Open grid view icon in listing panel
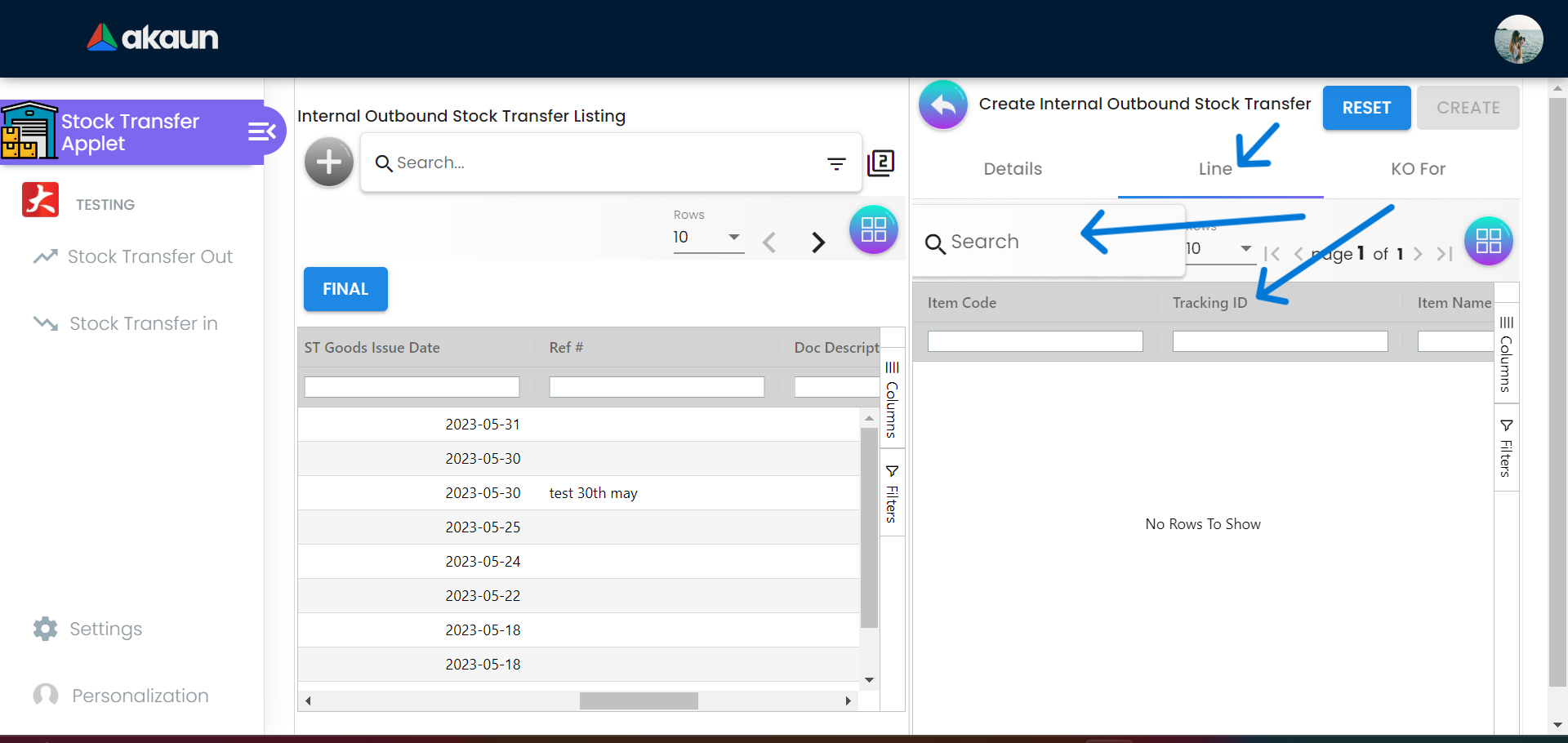 873,229
